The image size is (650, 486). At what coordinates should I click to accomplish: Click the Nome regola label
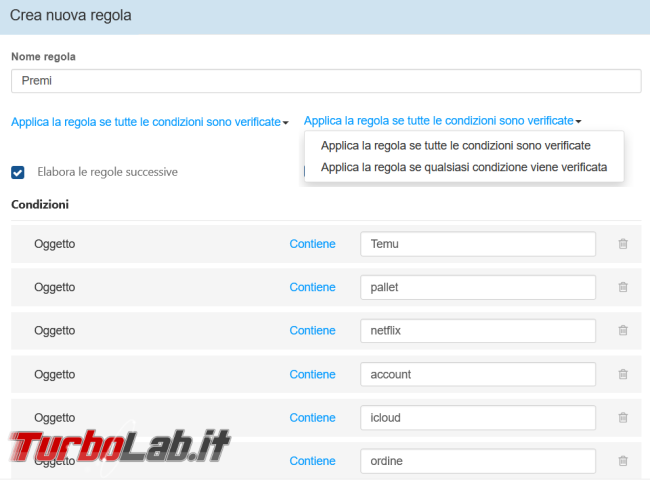[x=43, y=56]
